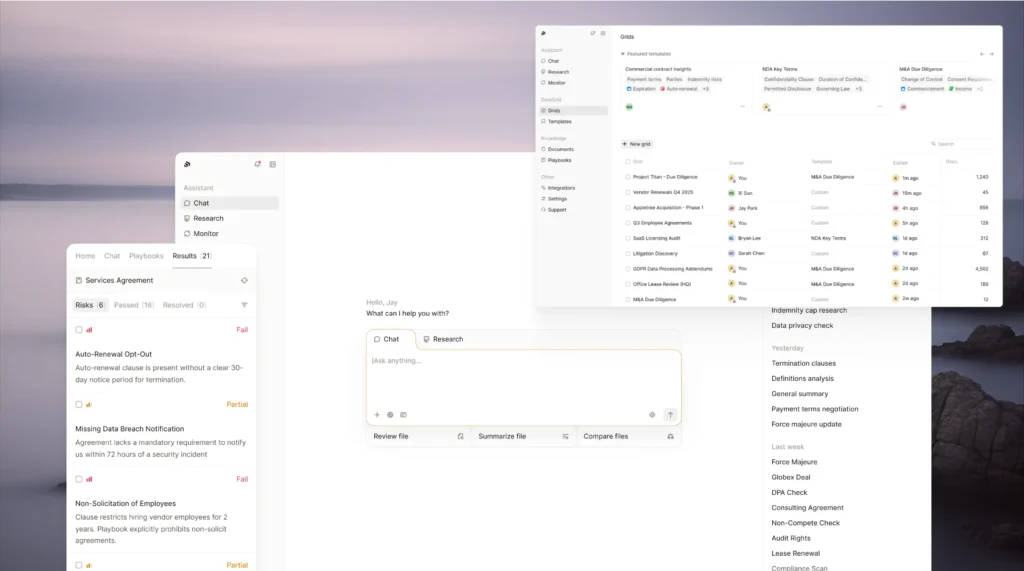Switch to Research tab in chat box
The height and width of the screenshot is (571, 1024).
(443, 339)
